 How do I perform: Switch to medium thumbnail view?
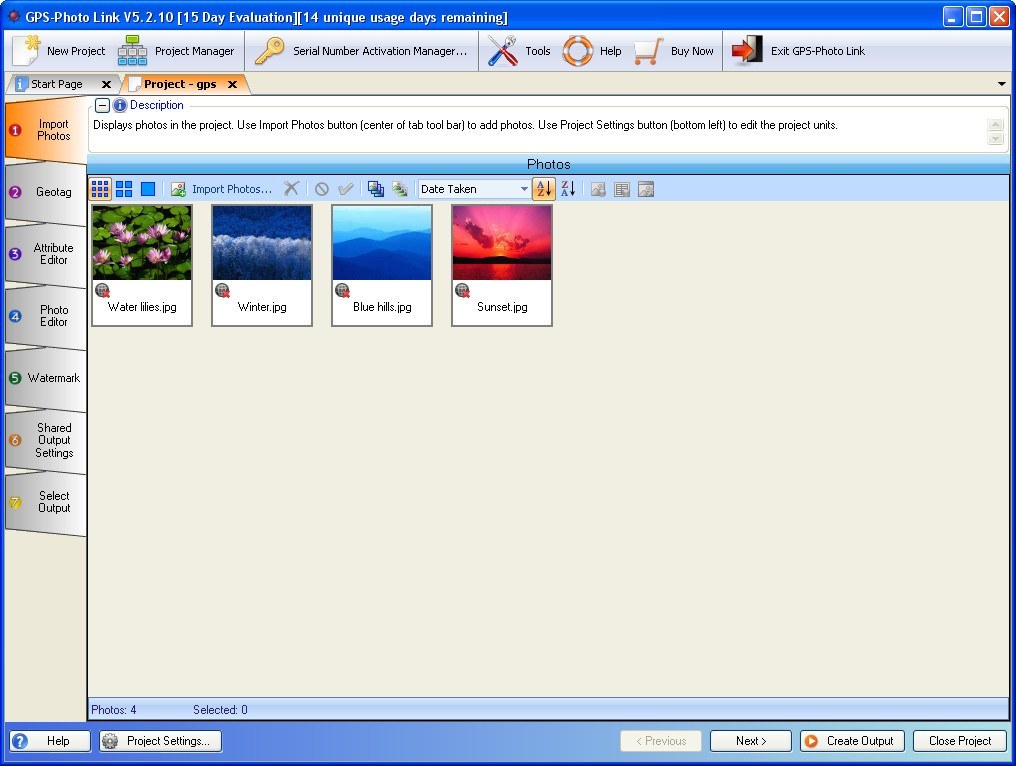(x=124, y=189)
